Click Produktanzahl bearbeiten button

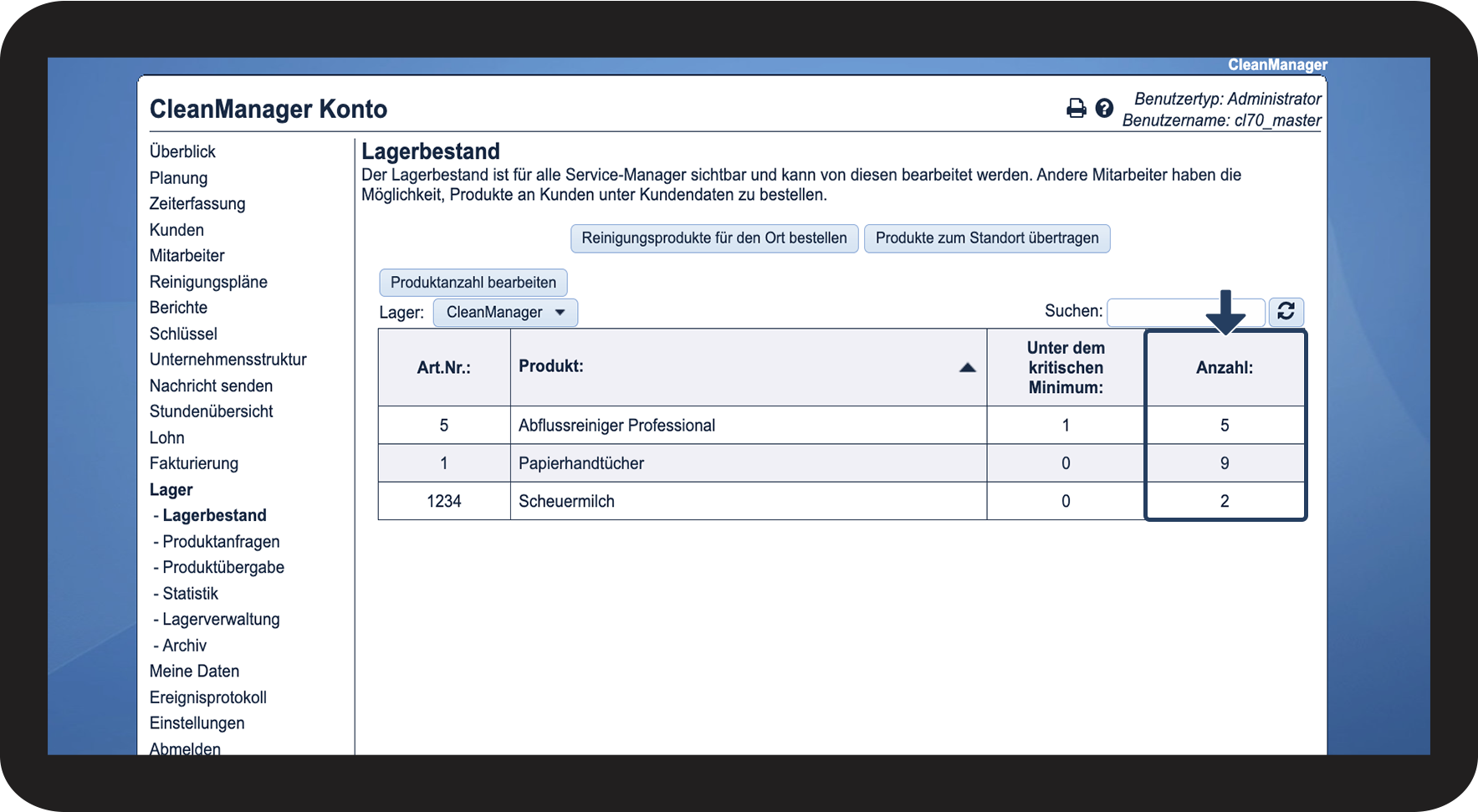click(x=473, y=283)
